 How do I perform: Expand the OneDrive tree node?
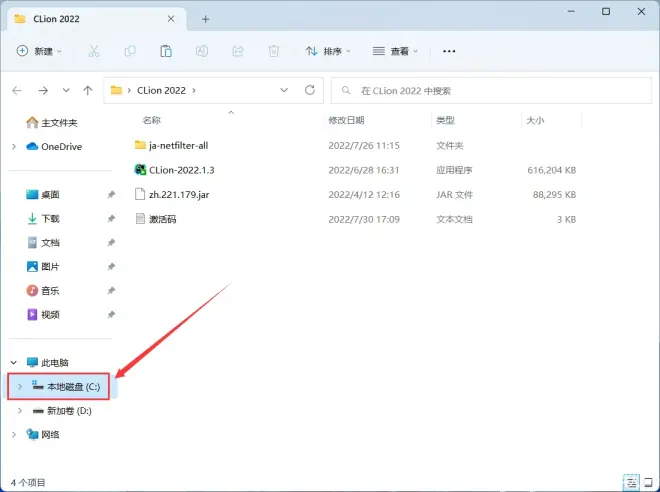pyautogui.click(x=14, y=146)
